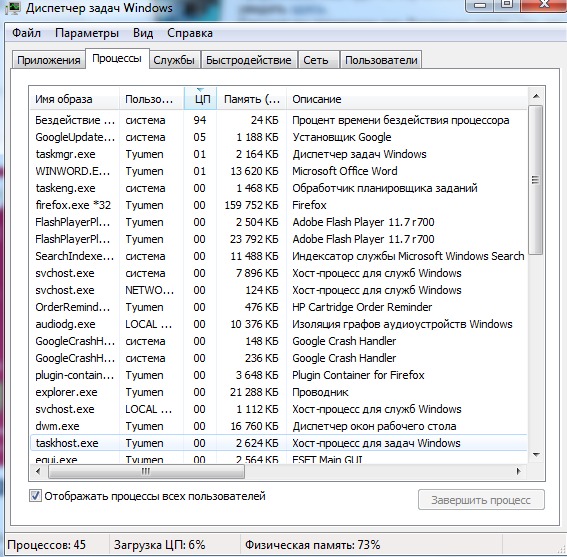
Task: Click the Процессов: 45 status entry
Action: (46, 545)
